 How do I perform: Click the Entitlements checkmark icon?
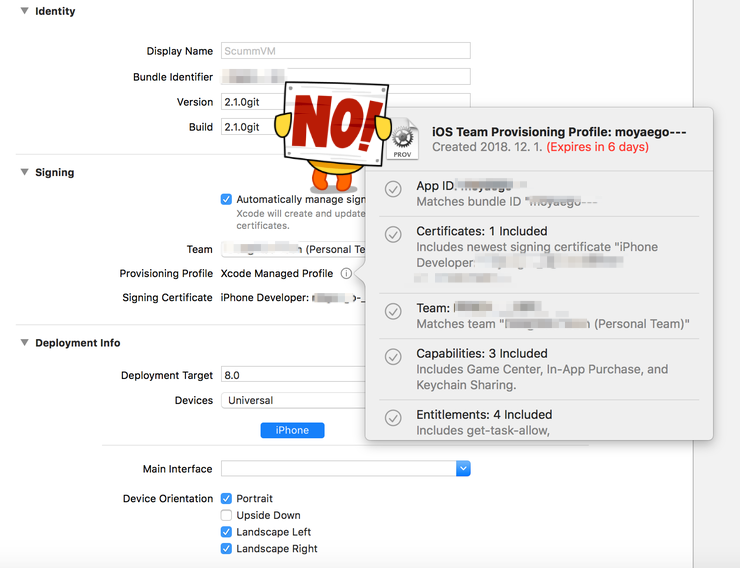pos(393,418)
